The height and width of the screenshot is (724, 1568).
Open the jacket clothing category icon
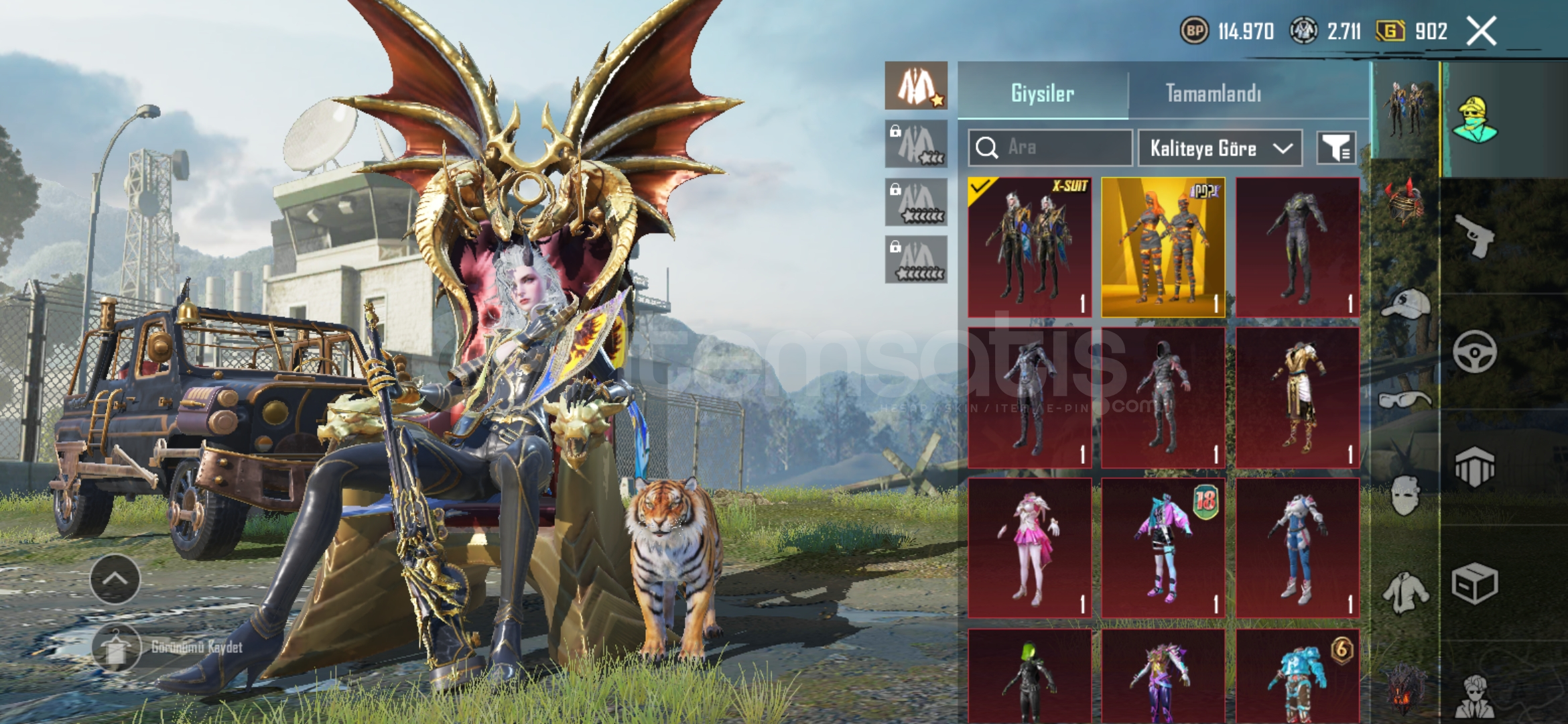click(1405, 593)
